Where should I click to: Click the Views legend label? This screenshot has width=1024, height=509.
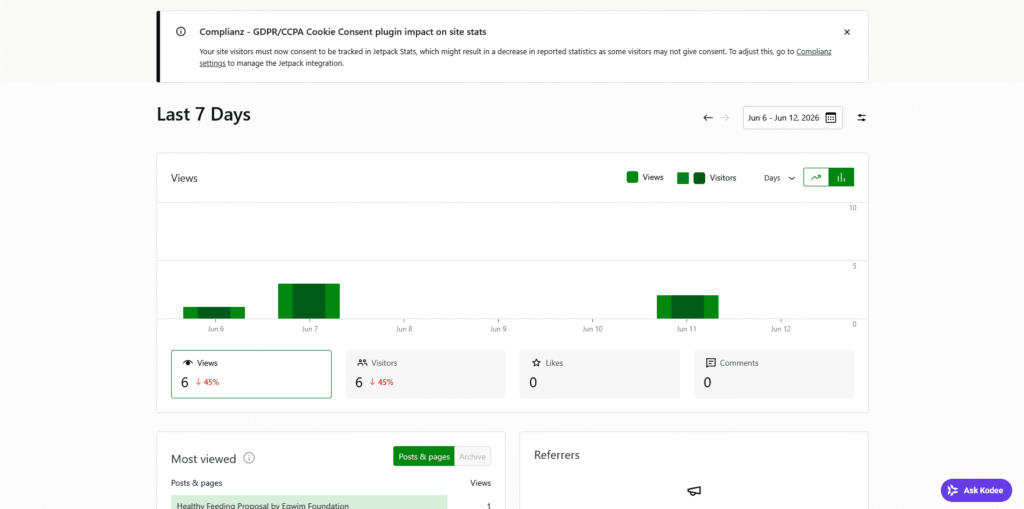tap(653, 177)
